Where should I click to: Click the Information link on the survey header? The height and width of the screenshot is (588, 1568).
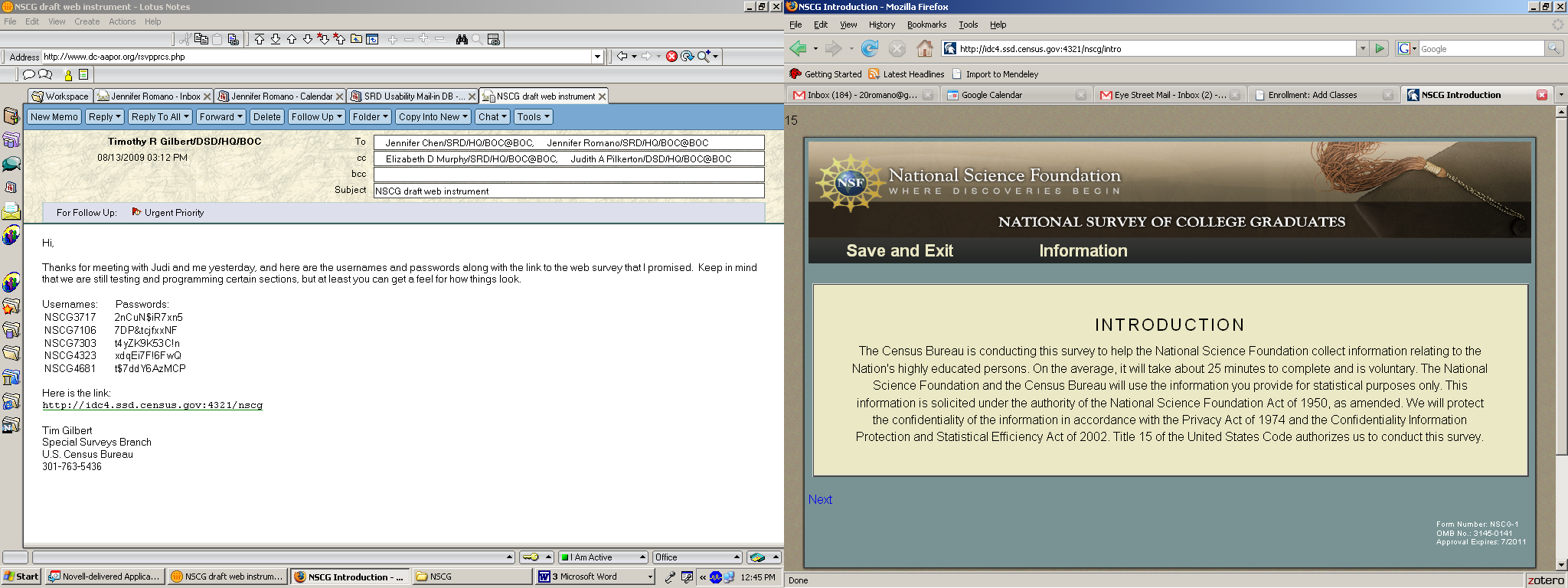1083,250
